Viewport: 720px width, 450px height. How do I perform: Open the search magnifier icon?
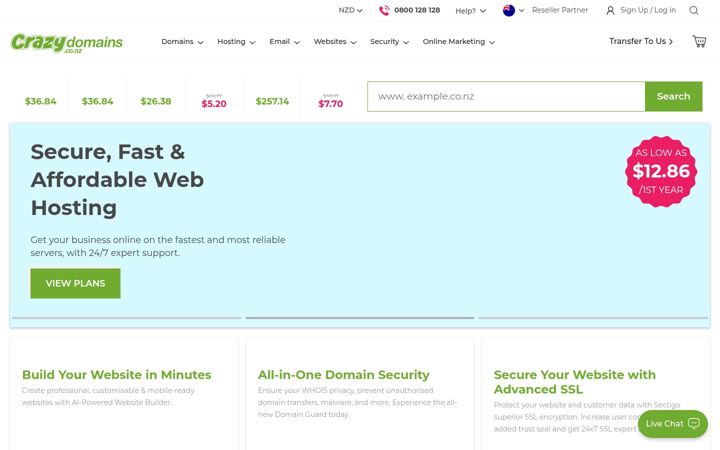click(693, 11)
